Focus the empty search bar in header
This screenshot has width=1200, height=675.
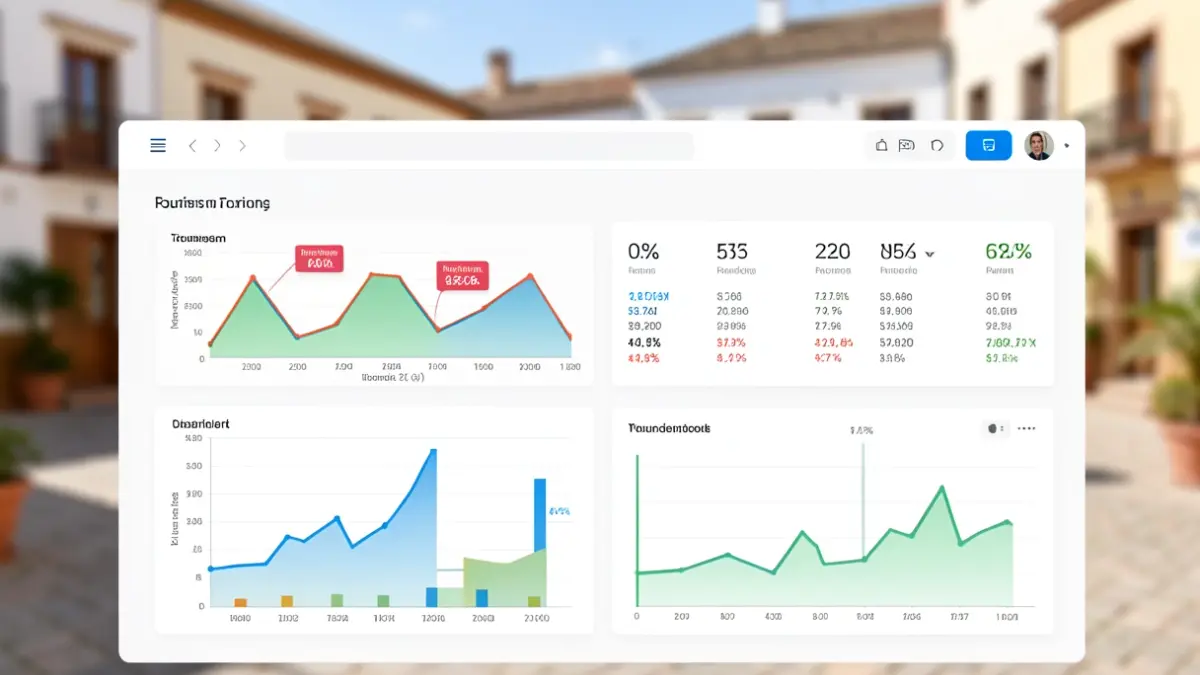[x=489, y=146]
